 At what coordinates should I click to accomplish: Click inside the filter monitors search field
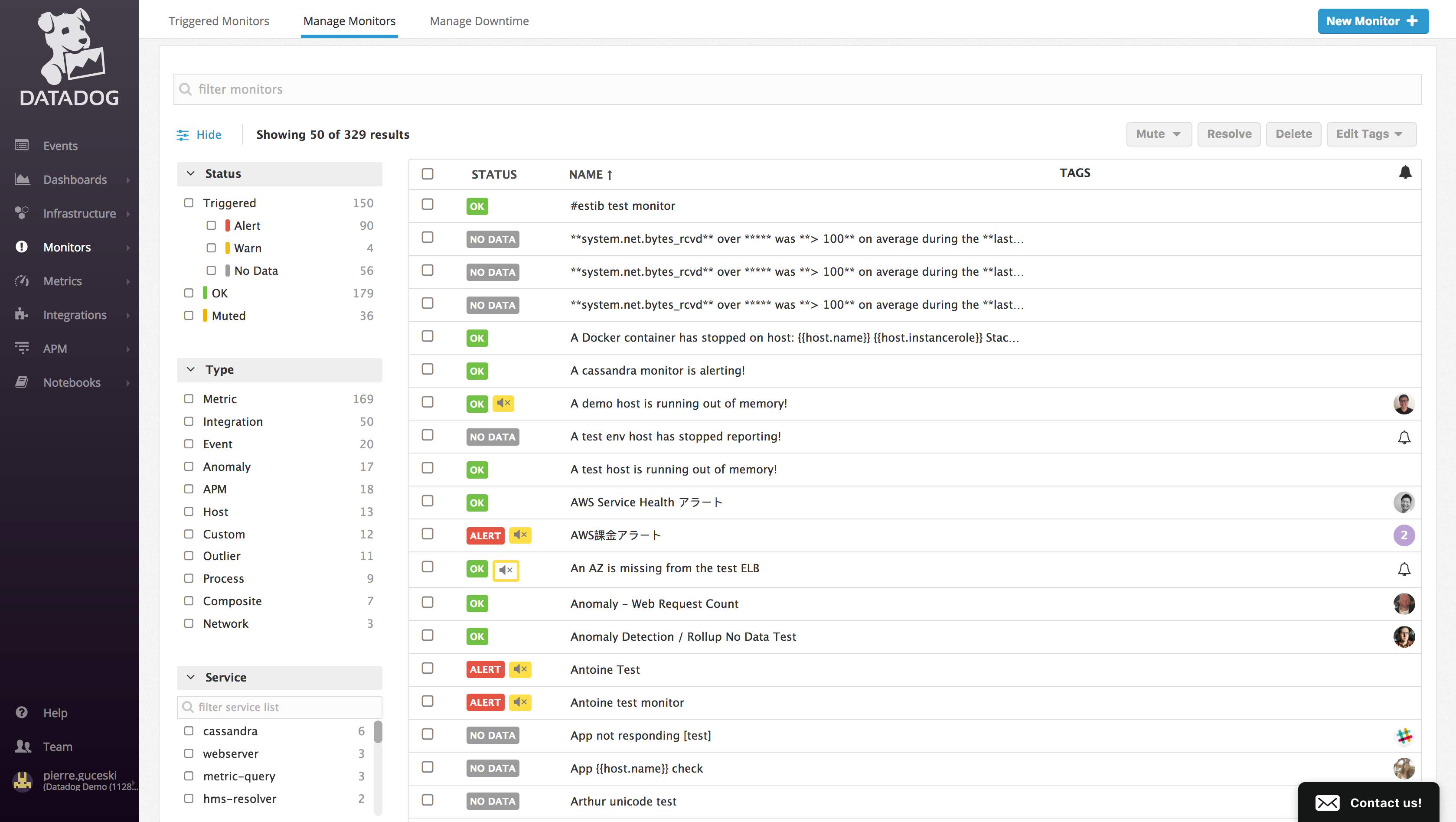point(509,89)
